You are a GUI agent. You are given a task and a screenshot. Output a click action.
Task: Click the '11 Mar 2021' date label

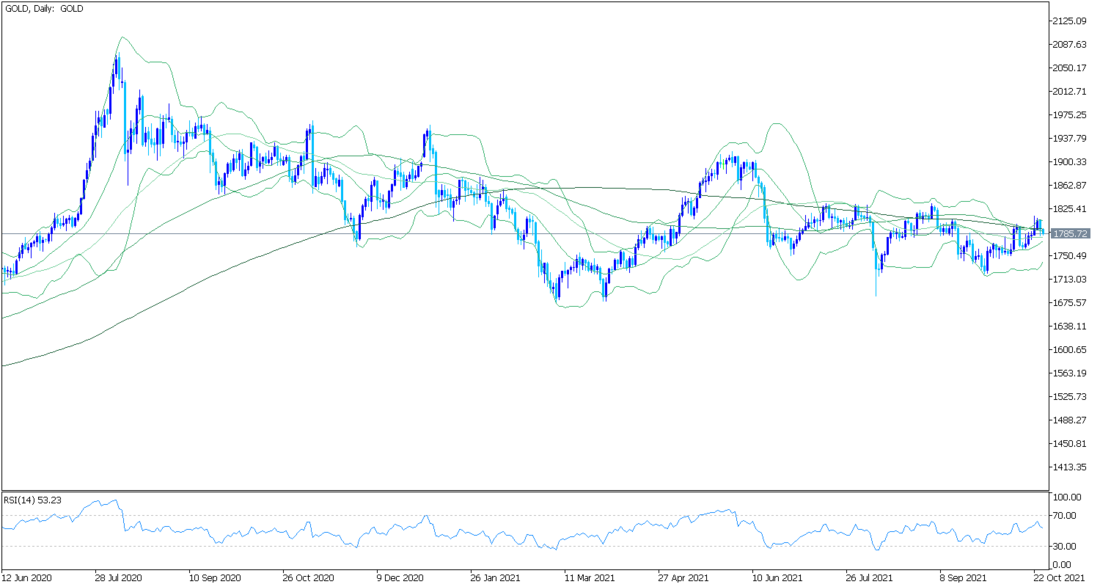pyautogui.click(x=589, y=578)
